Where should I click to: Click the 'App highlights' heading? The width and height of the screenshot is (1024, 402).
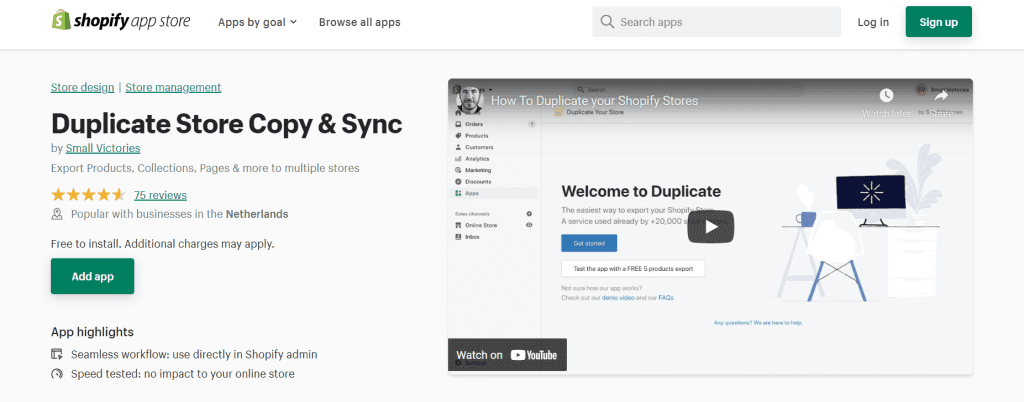92,332
